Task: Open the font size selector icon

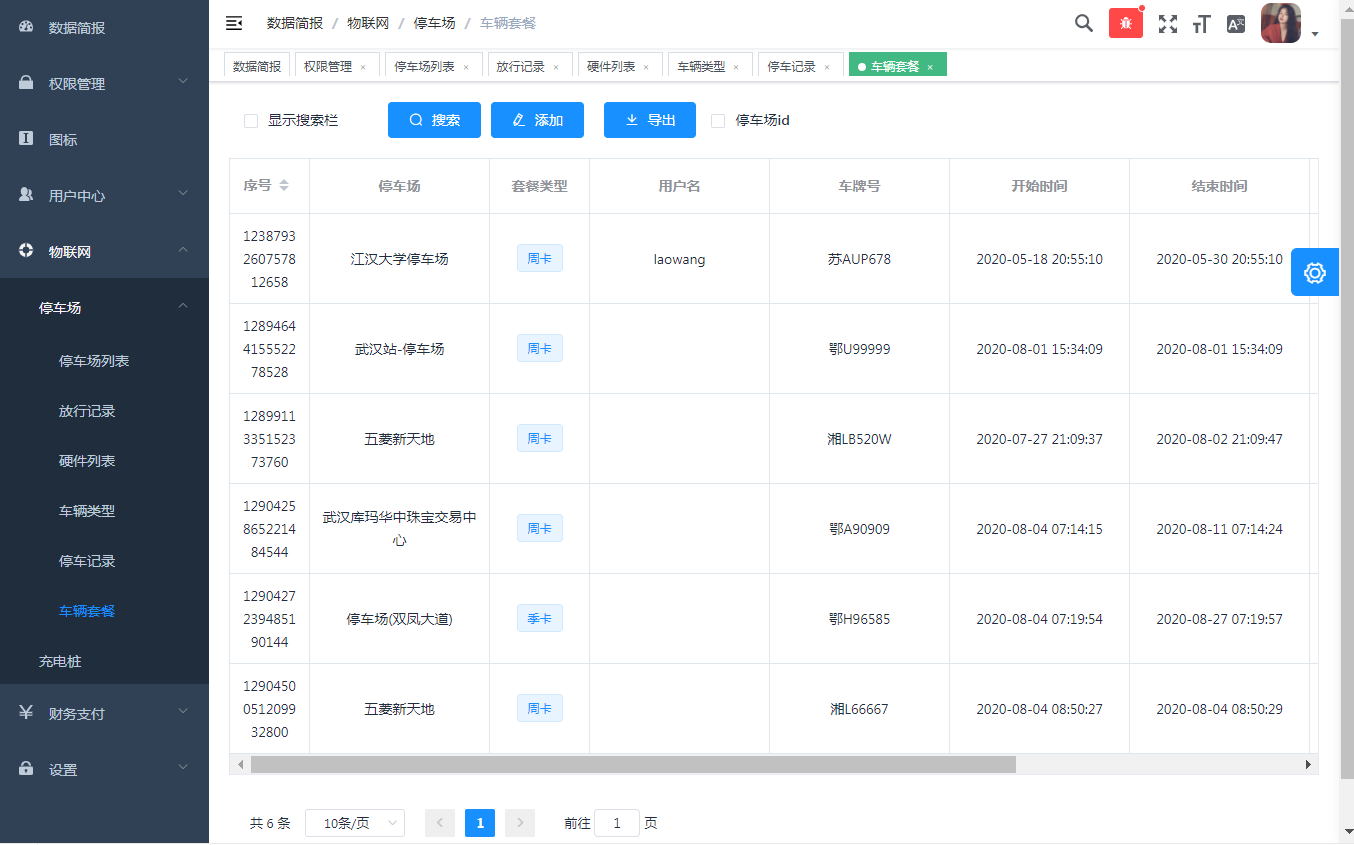Action: tap(1201, 24)
